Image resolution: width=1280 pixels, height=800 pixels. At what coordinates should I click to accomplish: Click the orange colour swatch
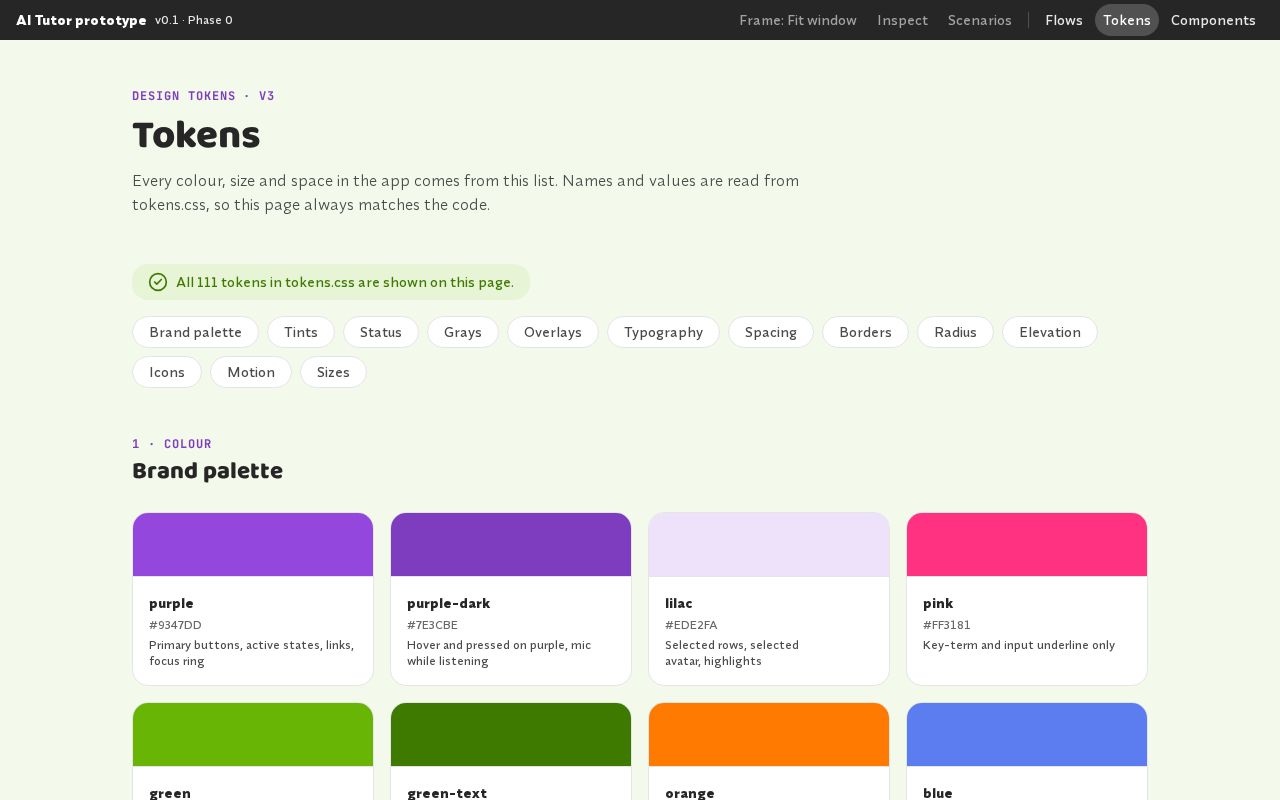tap(769, 735)
